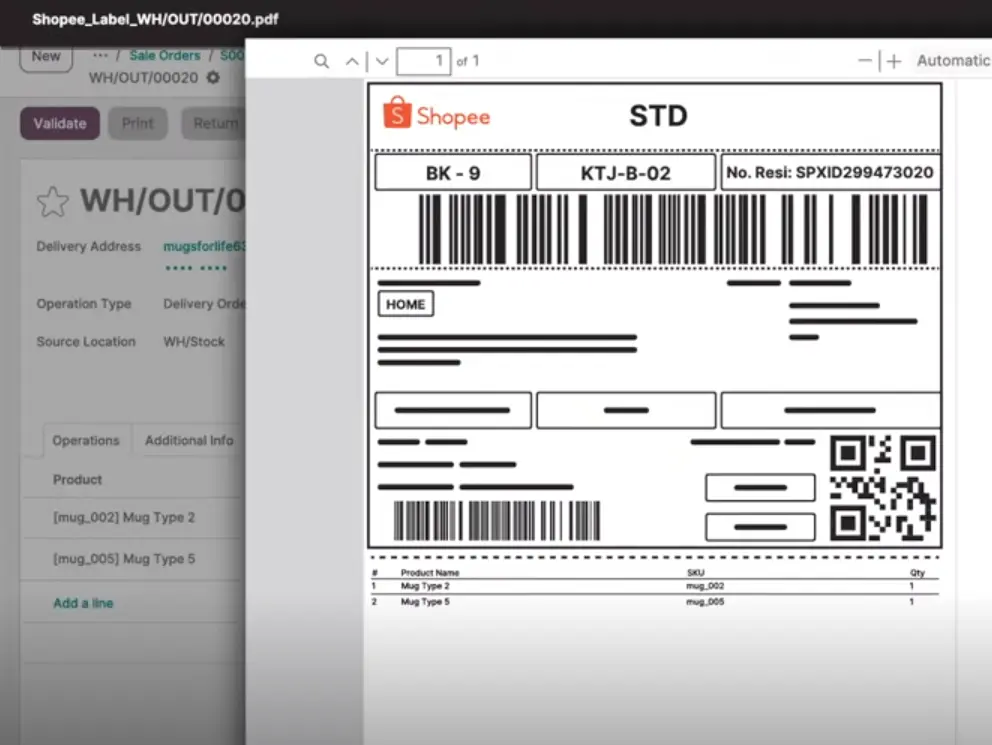Click the New button
The width and height of the screenshot is (992, 745).
click(x=46, y=57)
